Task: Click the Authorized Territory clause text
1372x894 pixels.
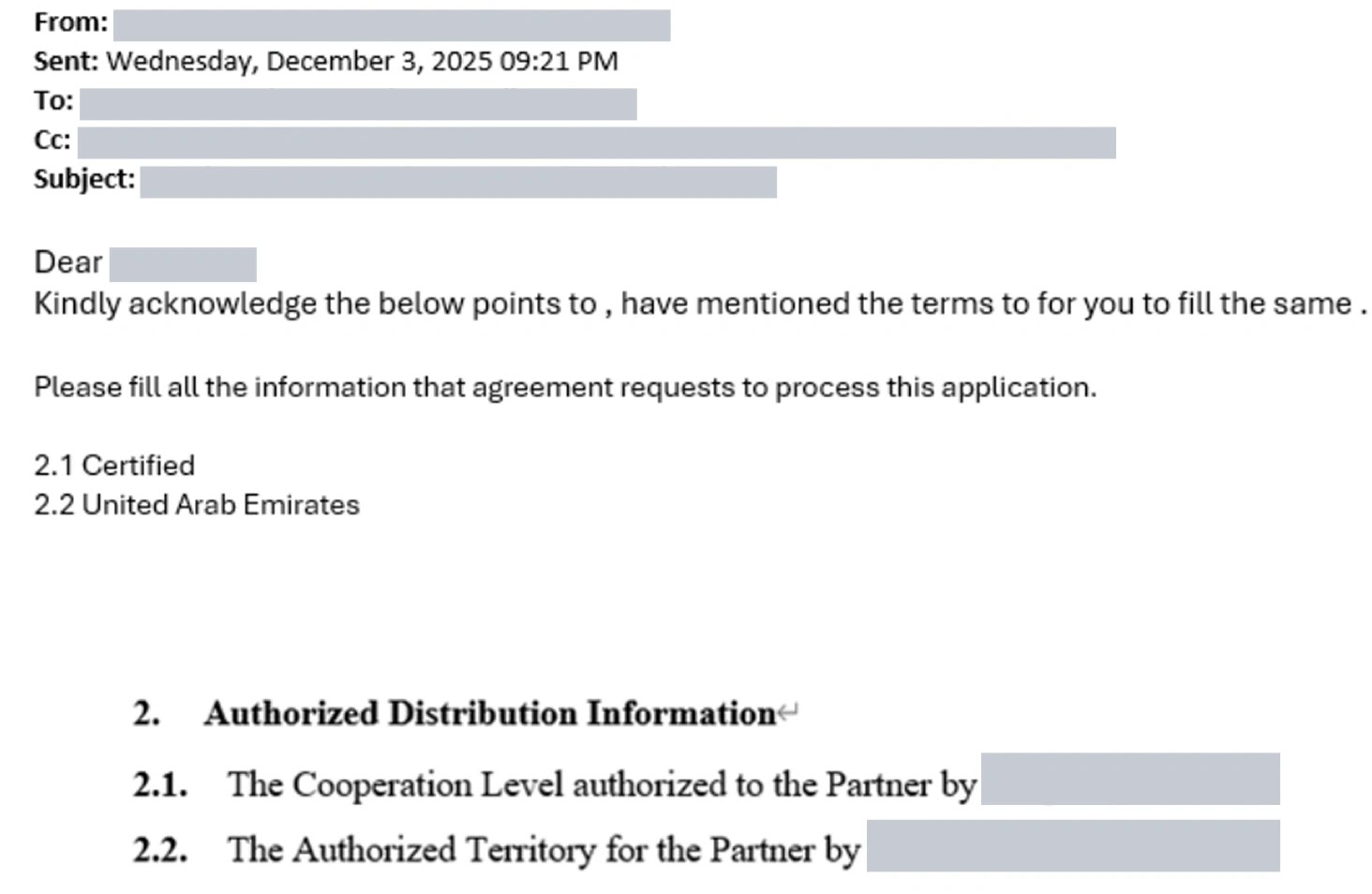Action: (543, 850)
